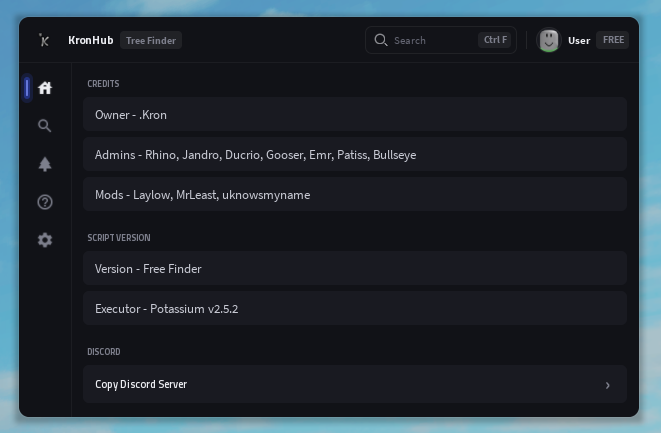Open the settings gear tab
Image resolution: width=661 pixels, height=433 pixels.
coord(45,240)
